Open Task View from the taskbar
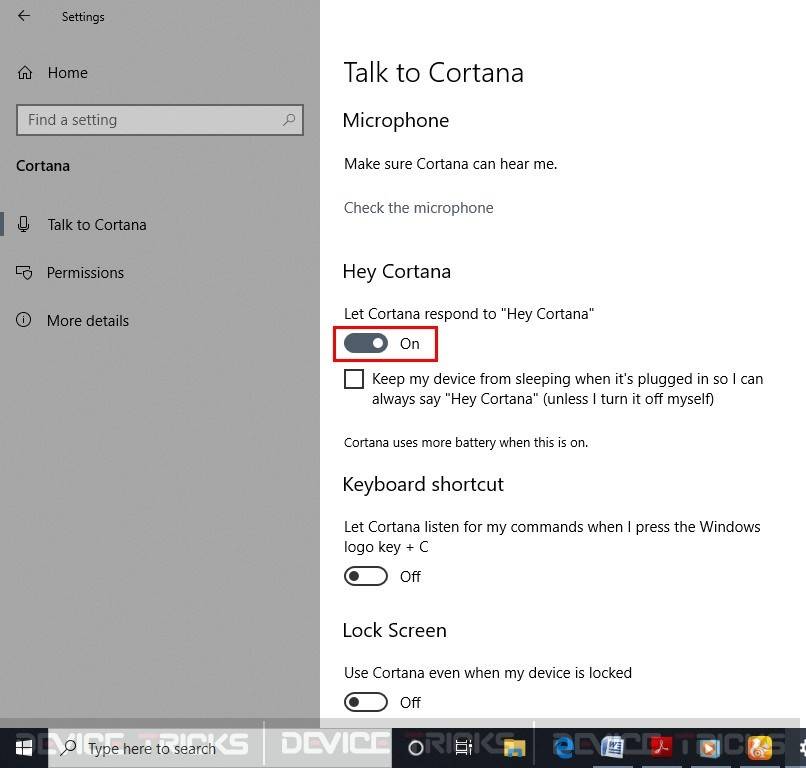806x768 pixels. 463,747
